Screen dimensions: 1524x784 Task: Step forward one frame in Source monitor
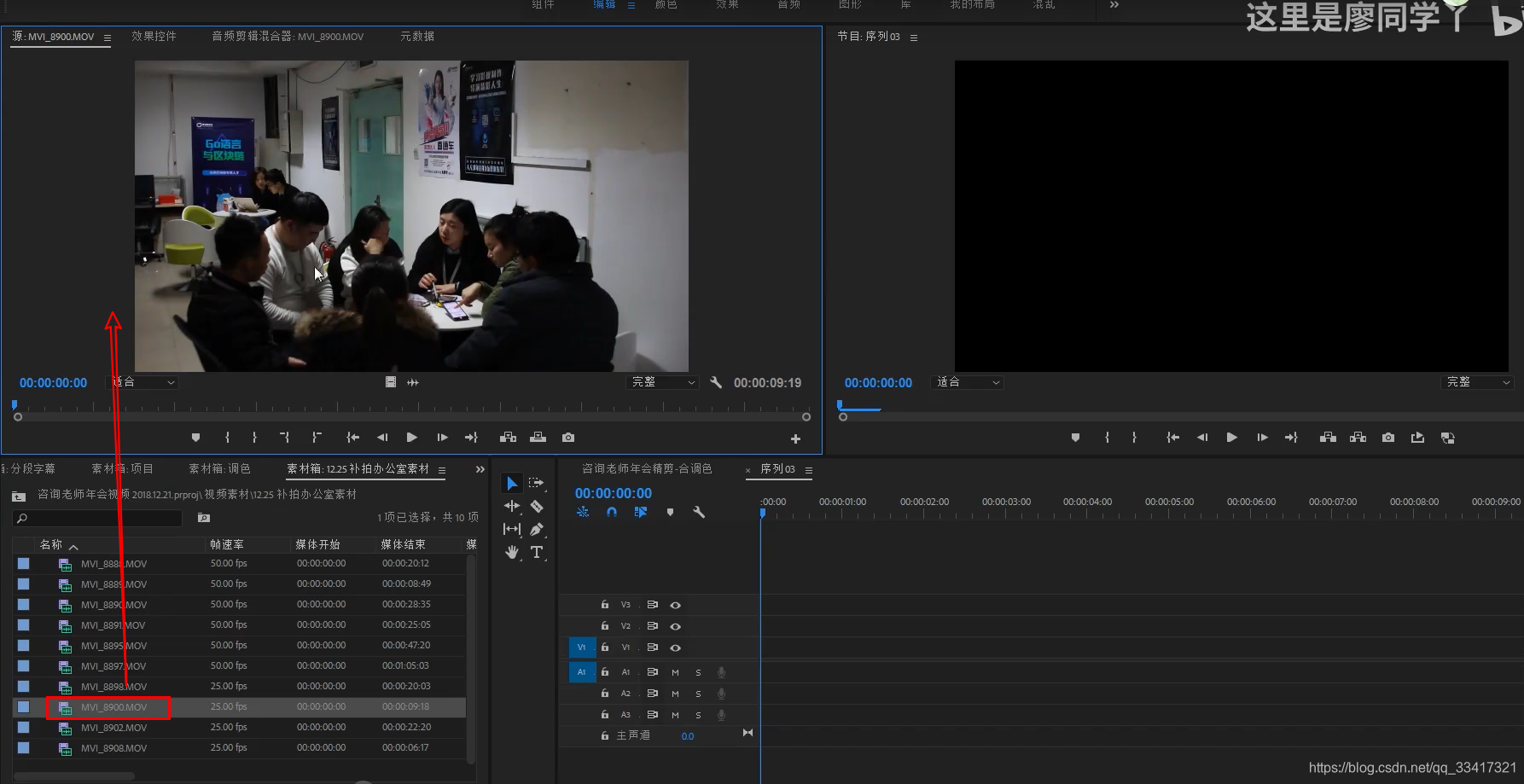tap(442, 438)
